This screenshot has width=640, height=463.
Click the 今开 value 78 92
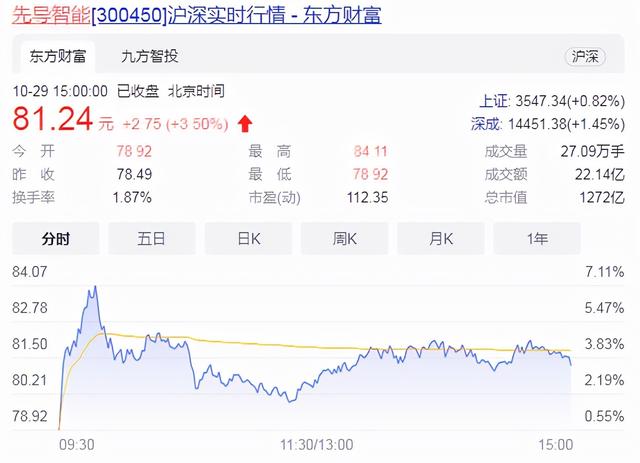point(134,151)
